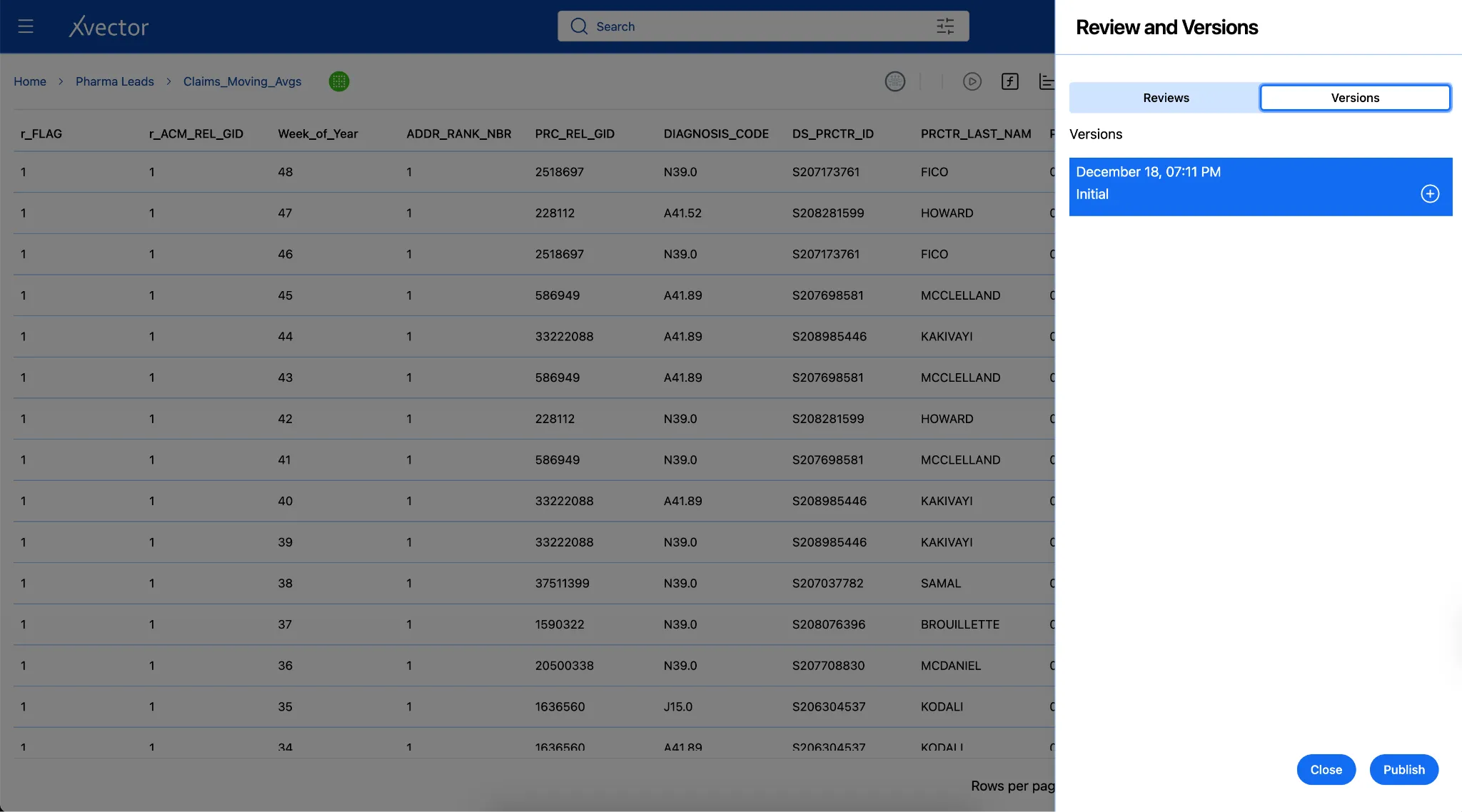Go to Home breadcrumb

[x=30, y=81]
